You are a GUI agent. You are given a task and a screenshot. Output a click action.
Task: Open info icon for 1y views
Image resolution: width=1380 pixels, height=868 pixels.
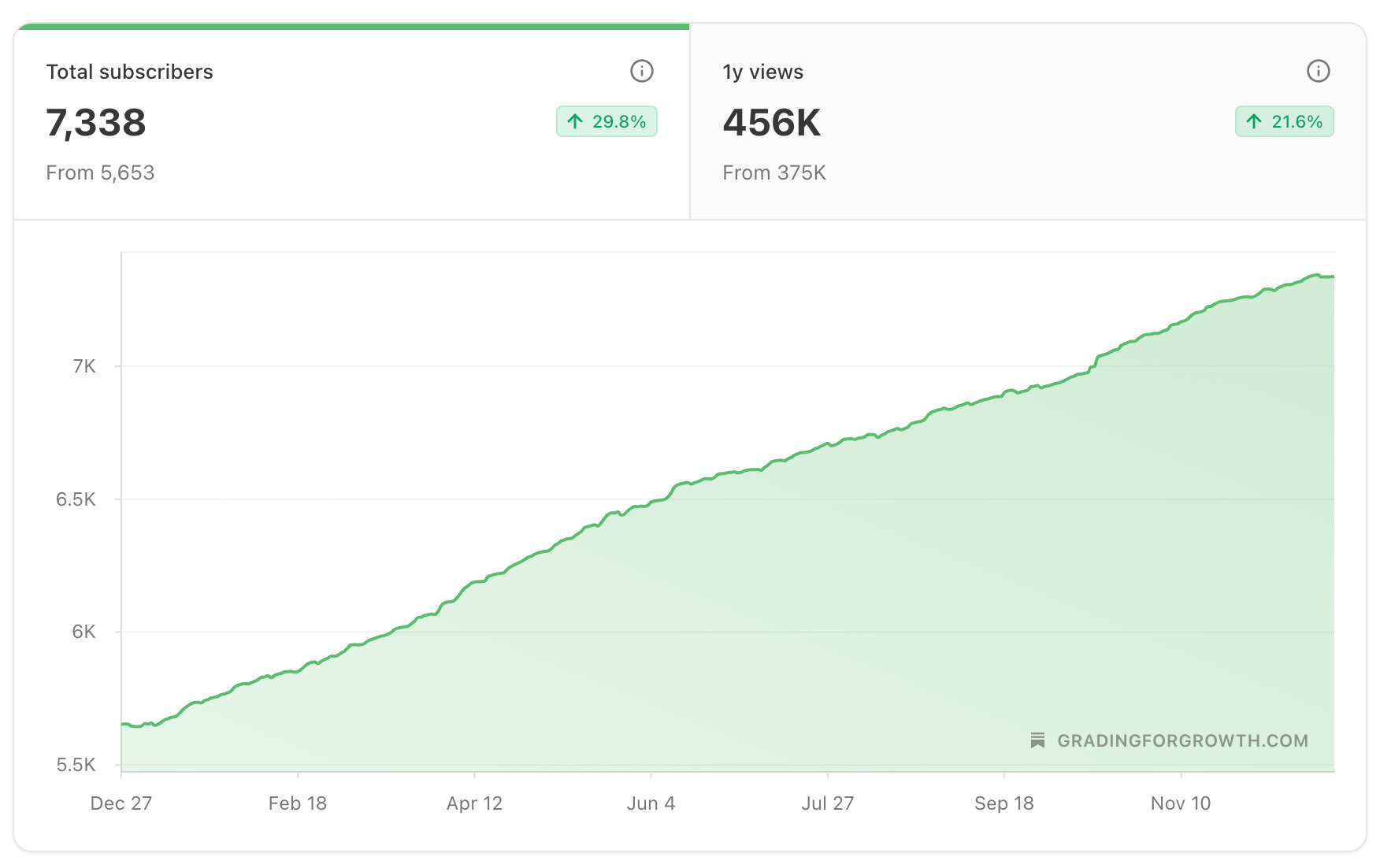[1319, 71]
